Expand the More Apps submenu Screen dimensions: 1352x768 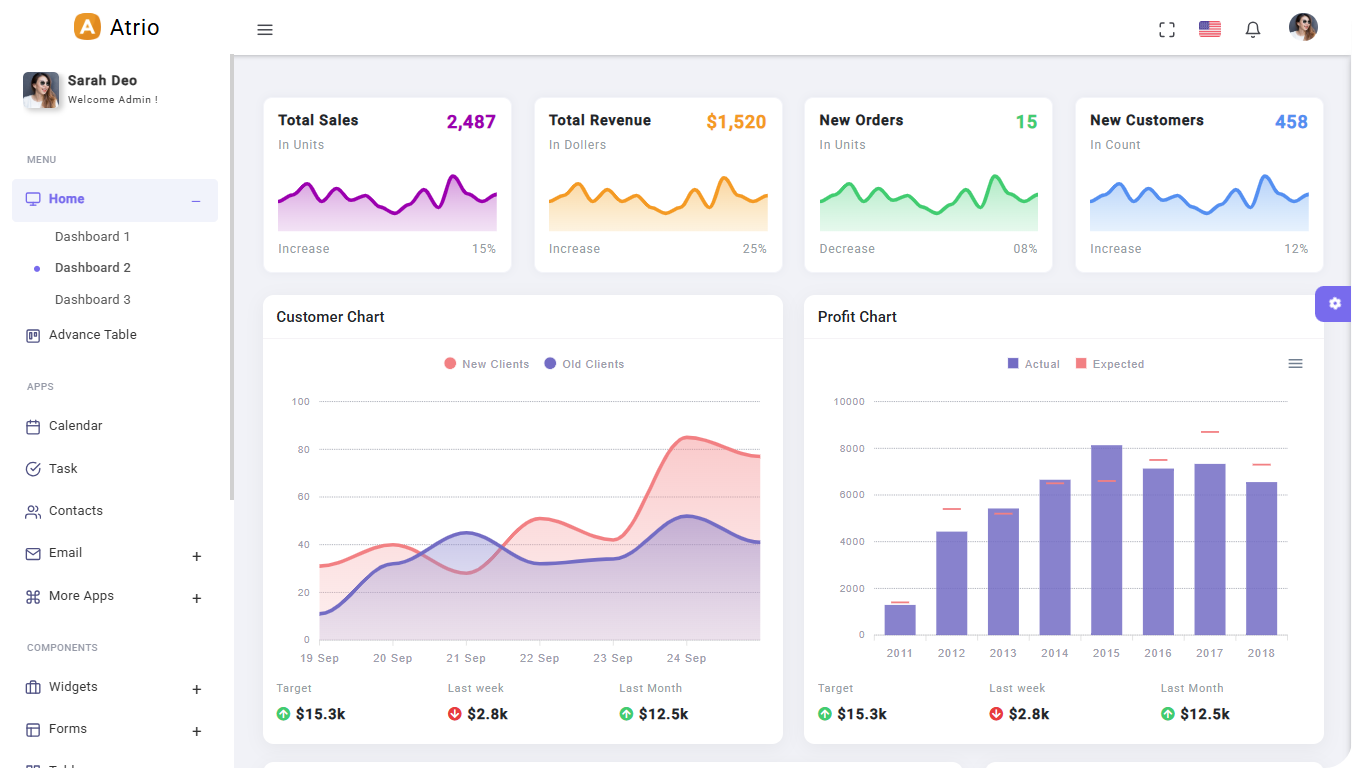196,598
